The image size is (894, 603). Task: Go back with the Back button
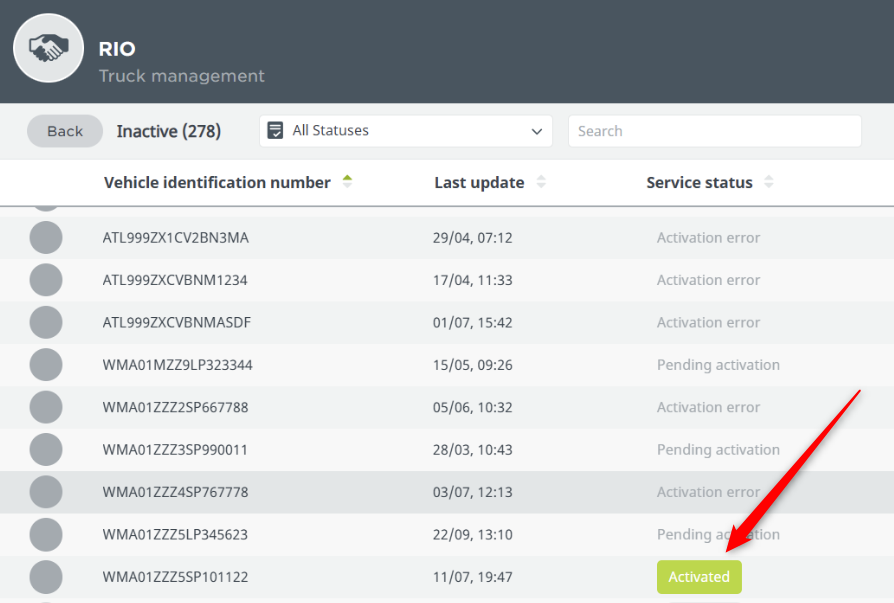point(65,131)
